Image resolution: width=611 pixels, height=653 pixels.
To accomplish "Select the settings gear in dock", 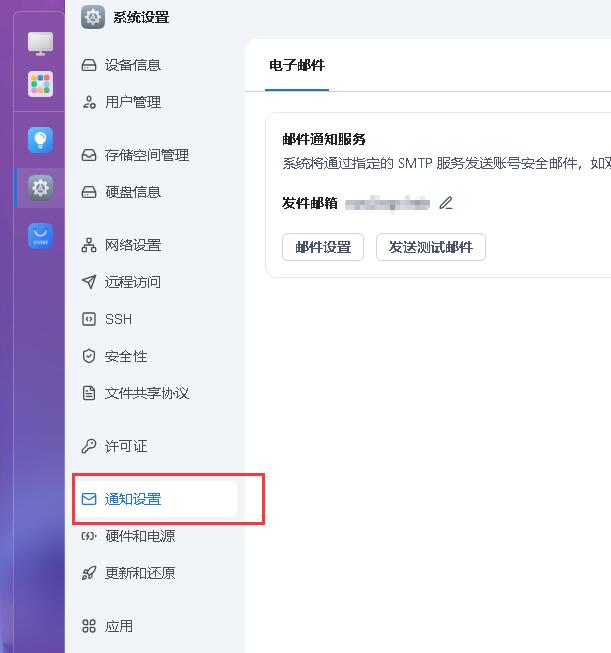I will (x=40, y=188).
